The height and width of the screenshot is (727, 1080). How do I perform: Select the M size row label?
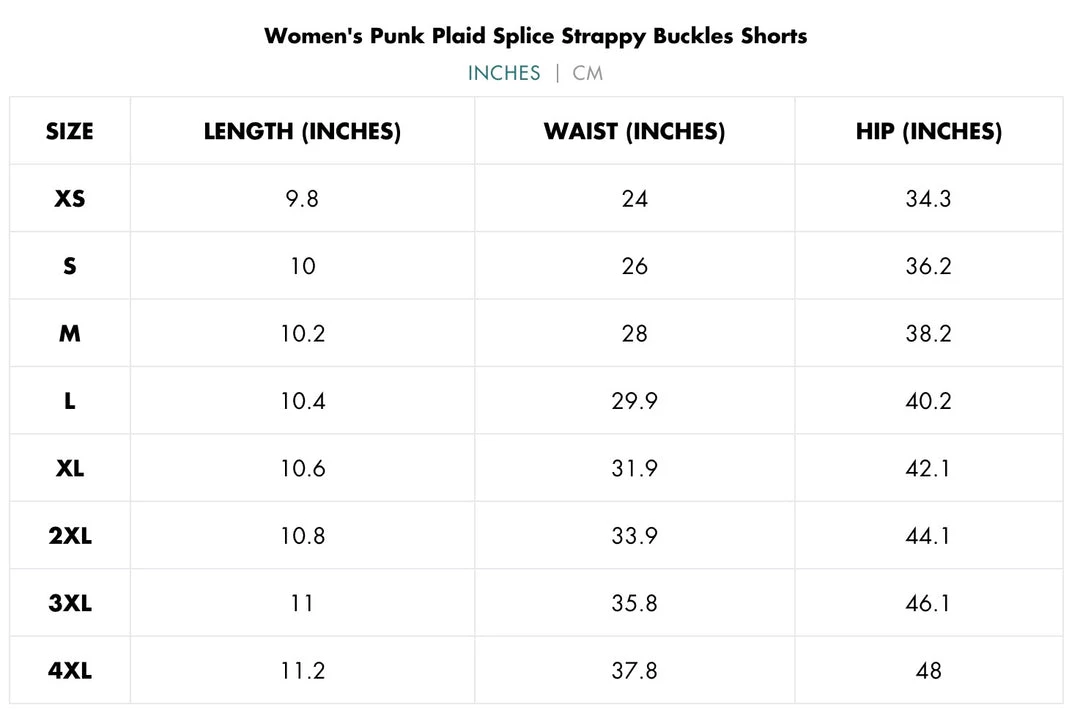click(70, 334)
